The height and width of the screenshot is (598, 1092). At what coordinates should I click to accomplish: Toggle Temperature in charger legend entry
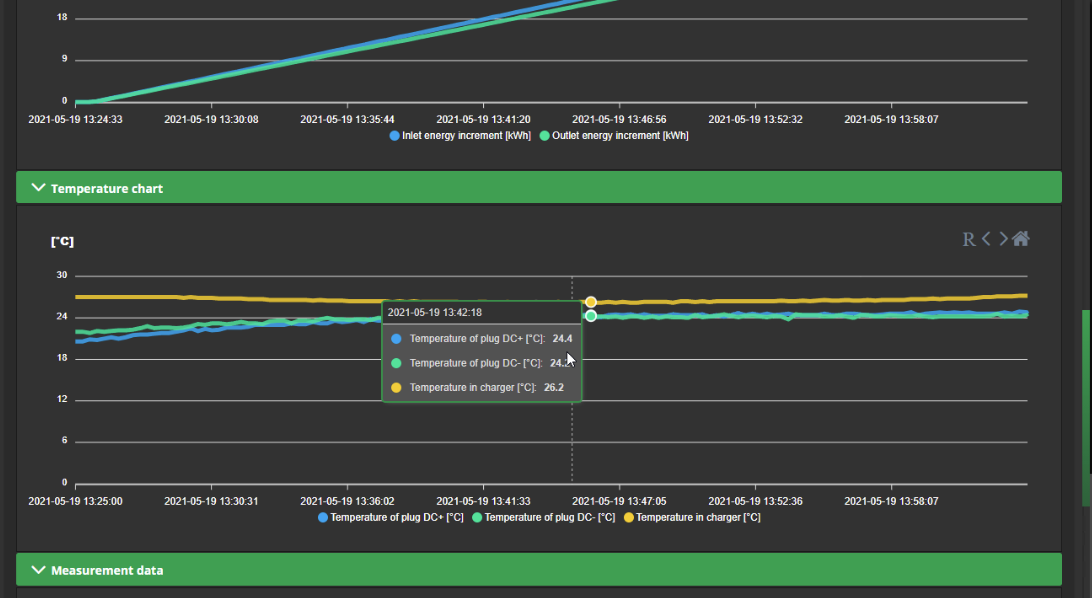[692, 518]
